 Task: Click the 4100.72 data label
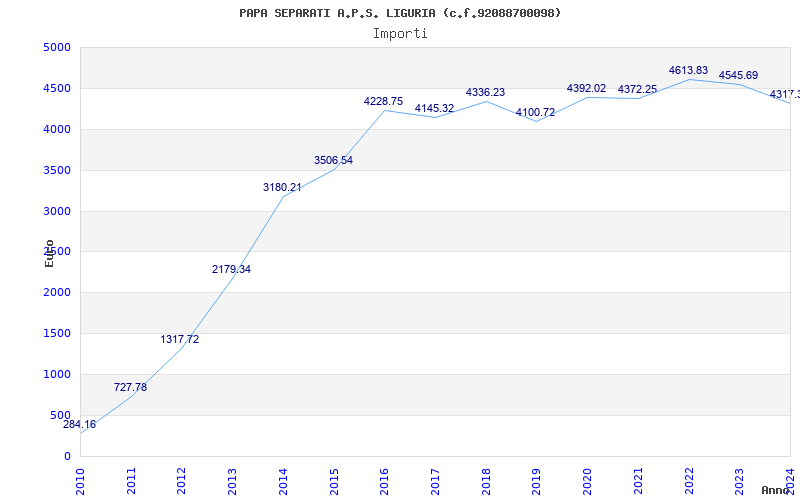tap(535, 113)
